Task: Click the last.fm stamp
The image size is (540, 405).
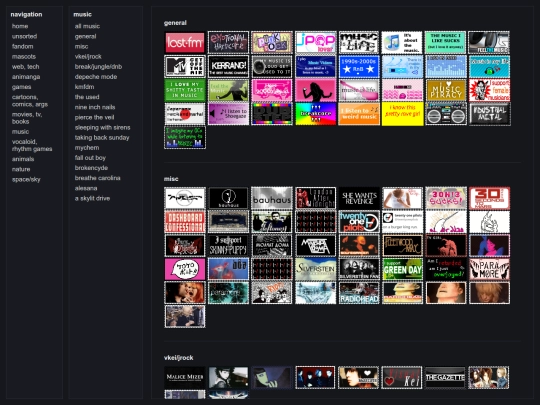Action: pyautogui.click(x=185, y=43)
